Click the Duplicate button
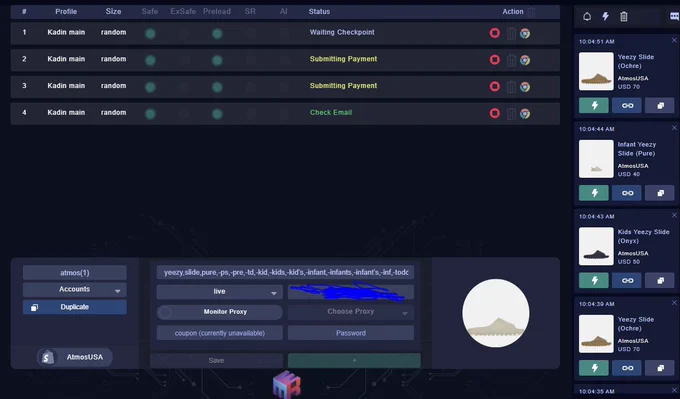The image size is (680, 399). coord(75,307)
